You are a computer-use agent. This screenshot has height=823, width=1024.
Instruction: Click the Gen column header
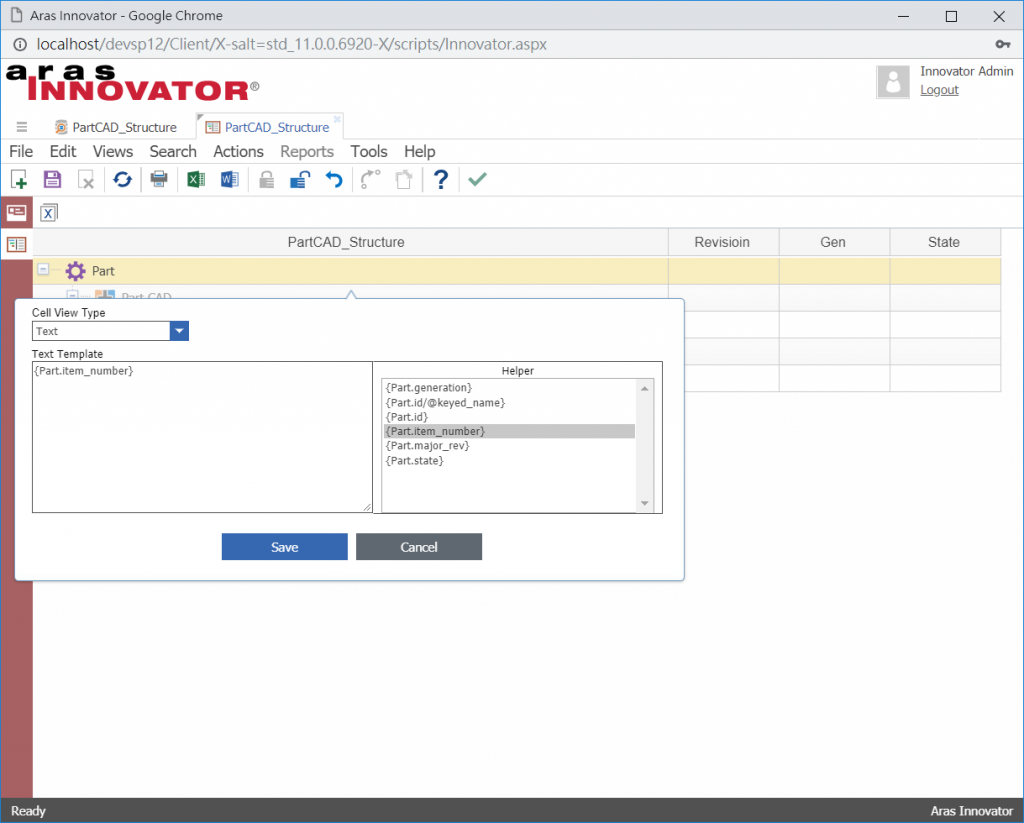tap(834, 242)
